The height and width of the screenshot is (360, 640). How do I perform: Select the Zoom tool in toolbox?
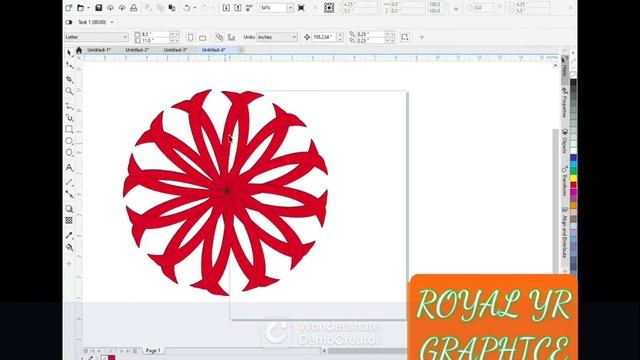click(x=69, y=91)
